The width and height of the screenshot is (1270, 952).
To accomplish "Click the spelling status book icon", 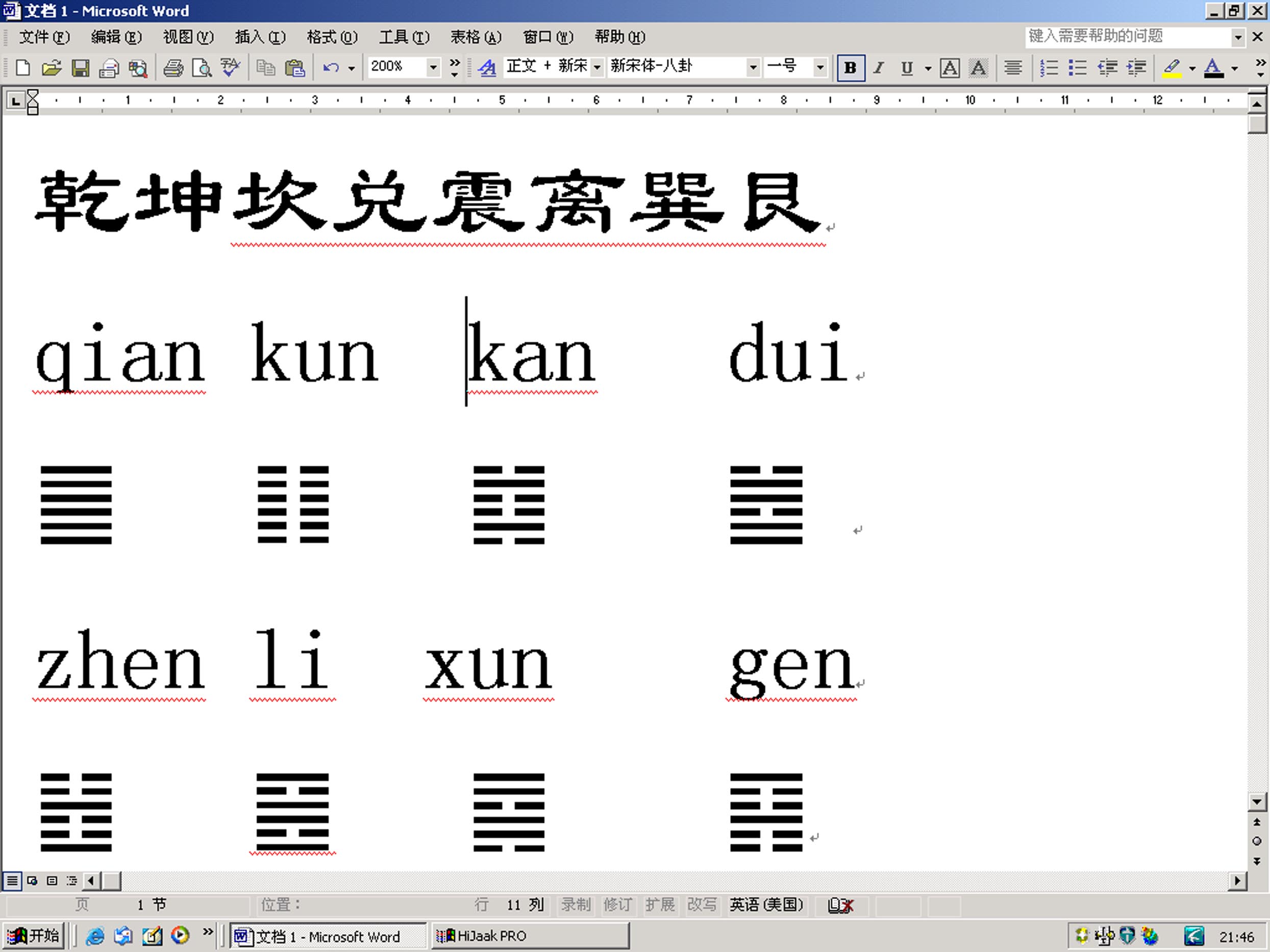I will click(x=840, y=906).
